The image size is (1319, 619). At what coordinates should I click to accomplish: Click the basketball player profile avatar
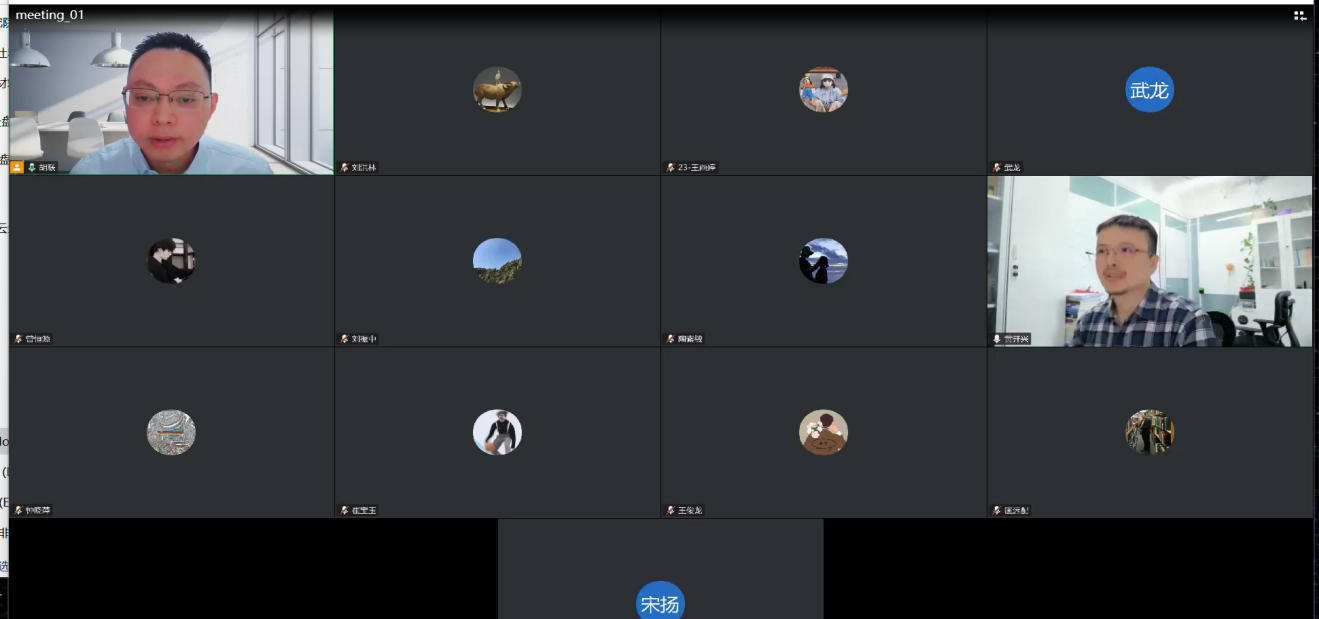[x=497, y=432]
